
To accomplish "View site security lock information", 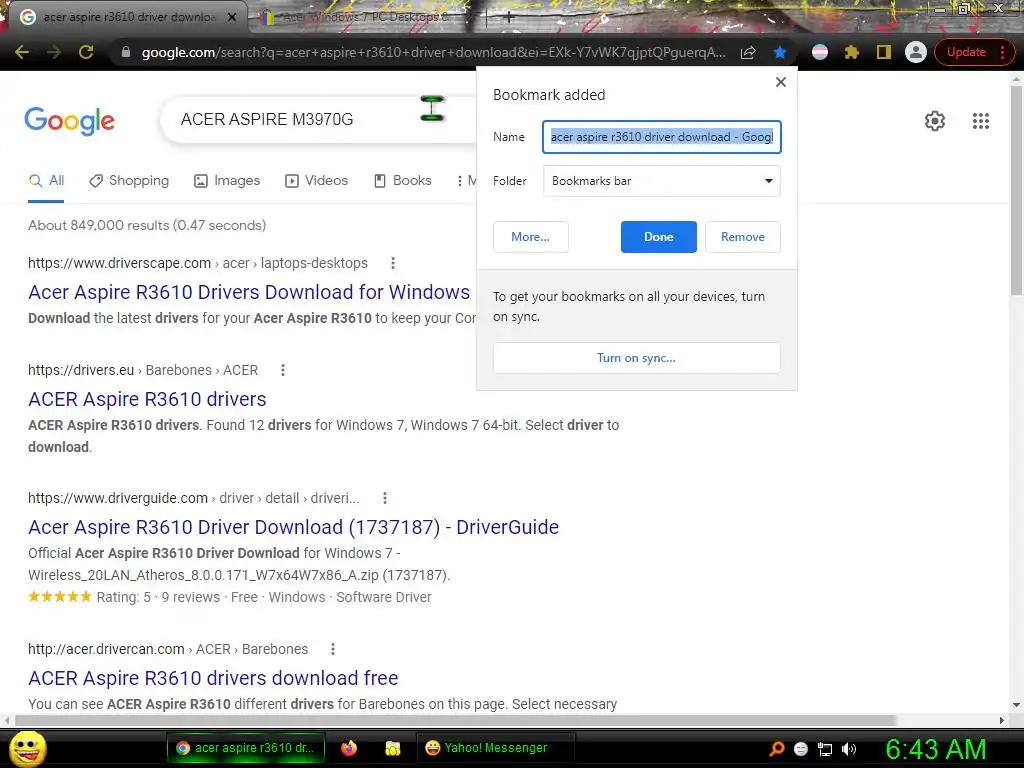I will point(126,52).
